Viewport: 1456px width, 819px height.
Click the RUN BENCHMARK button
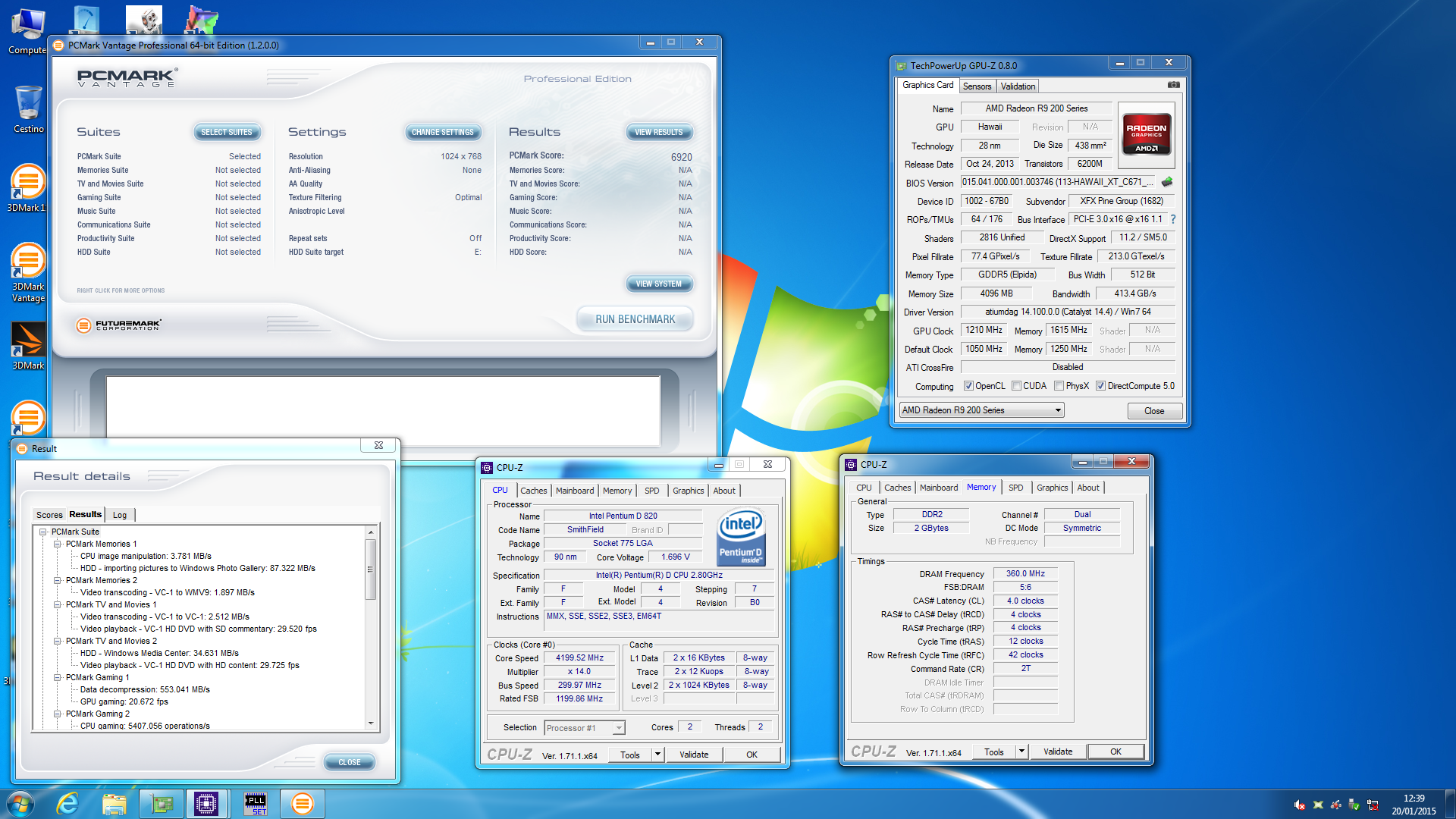(x=635, y=319)
